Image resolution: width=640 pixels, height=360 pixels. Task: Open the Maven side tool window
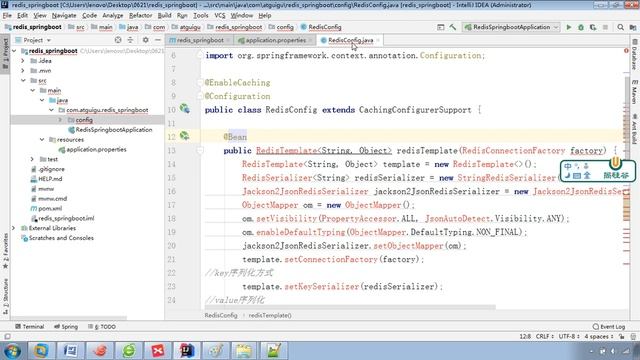pos(635,92)
